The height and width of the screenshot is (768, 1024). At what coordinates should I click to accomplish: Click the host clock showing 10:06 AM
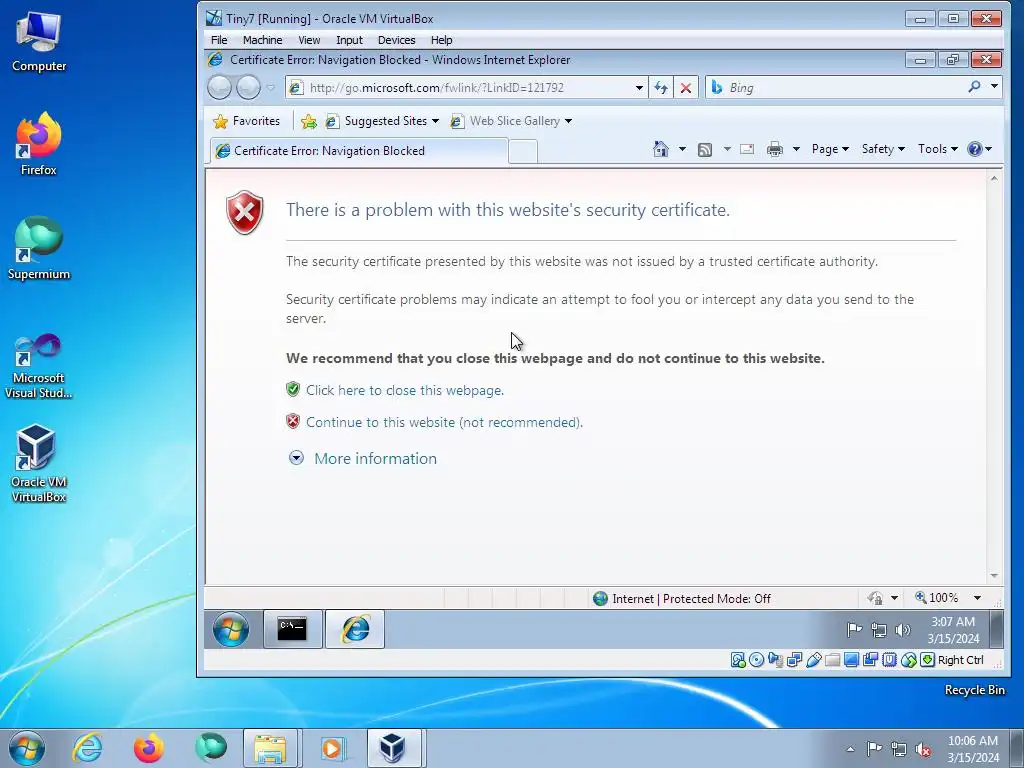(972, 749)
